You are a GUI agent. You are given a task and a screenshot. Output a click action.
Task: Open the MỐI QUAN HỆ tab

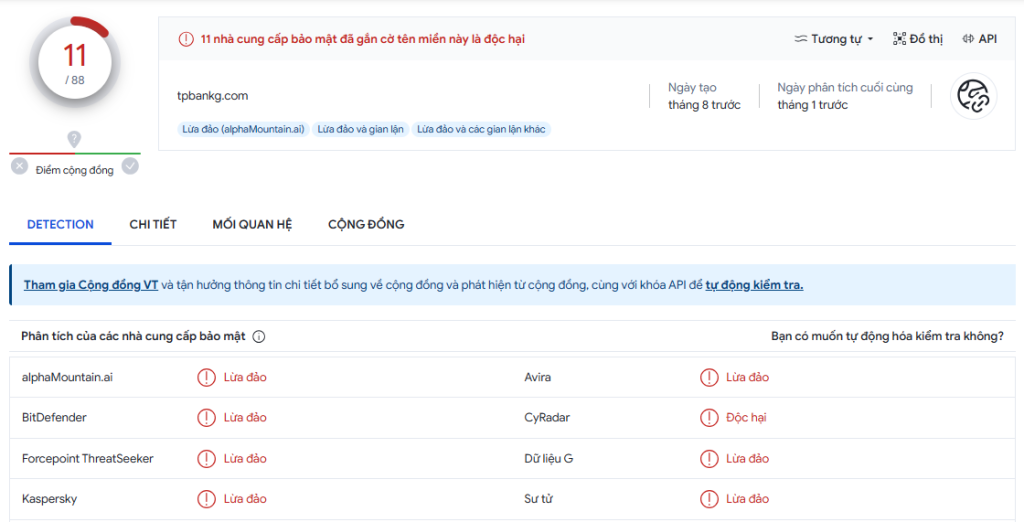(252, 224)
